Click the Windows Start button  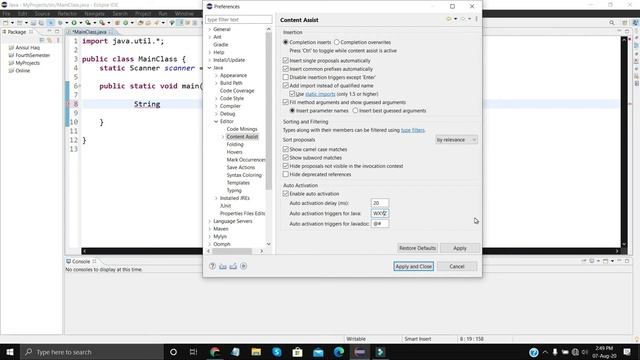10,352
